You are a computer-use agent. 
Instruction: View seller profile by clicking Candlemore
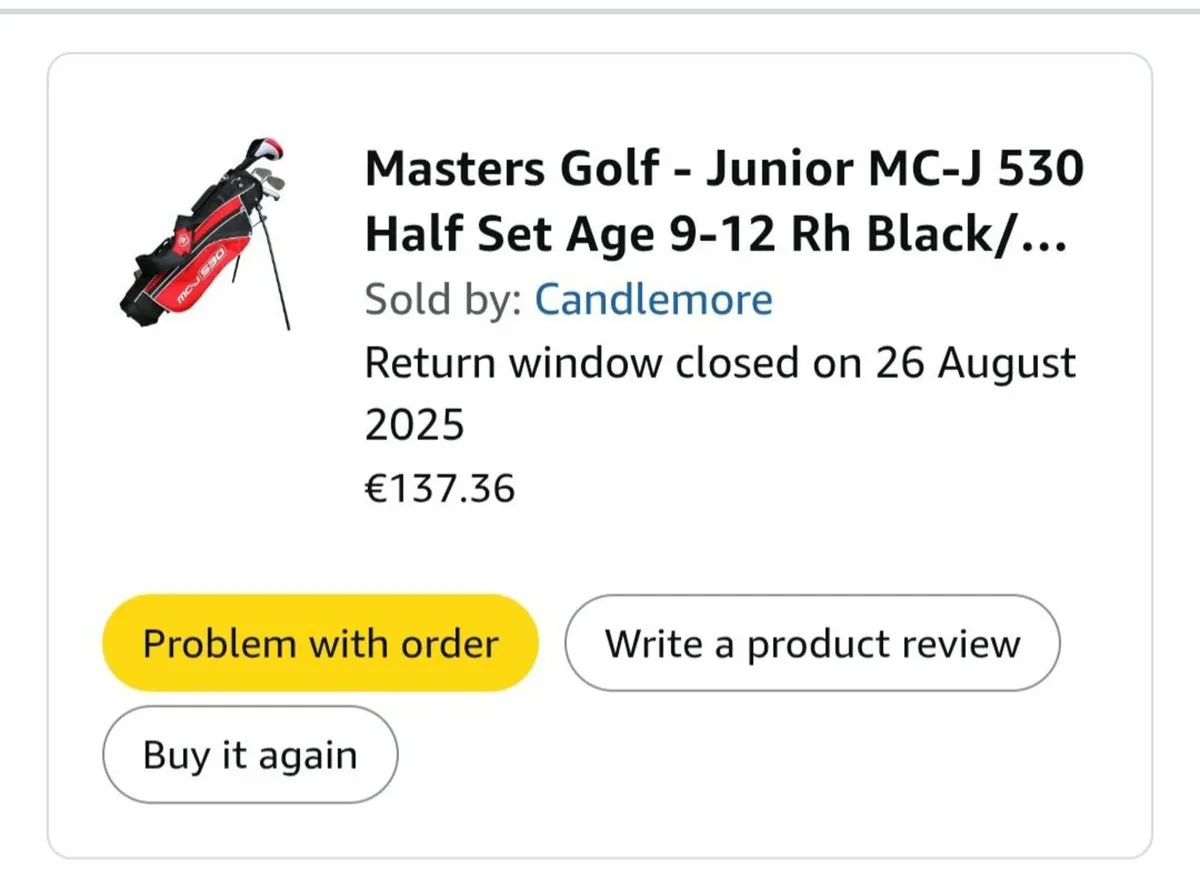(x=652, y=298)
